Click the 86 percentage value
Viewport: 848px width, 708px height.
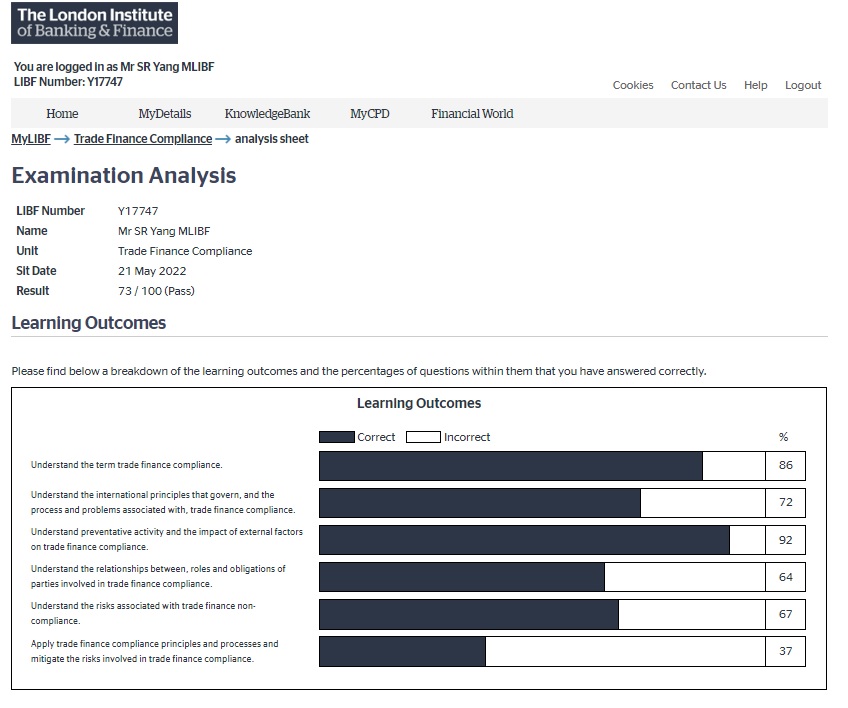pyautogui.click(x=785, y=465)
